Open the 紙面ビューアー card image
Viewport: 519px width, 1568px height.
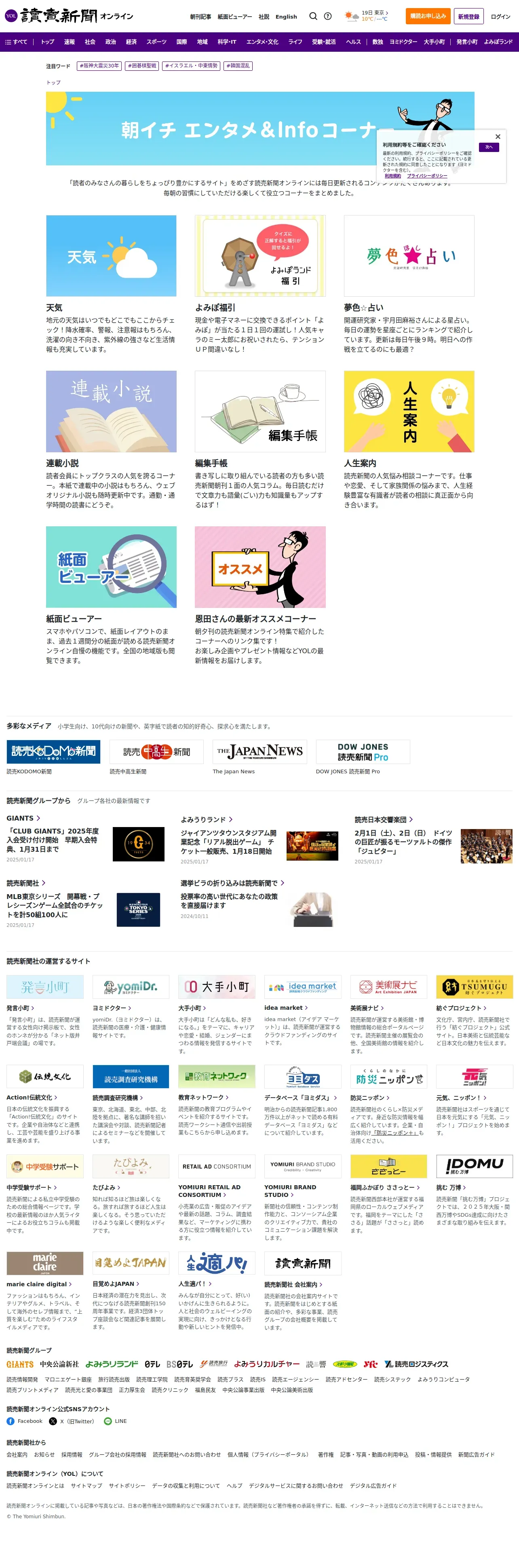click(111, 567)
